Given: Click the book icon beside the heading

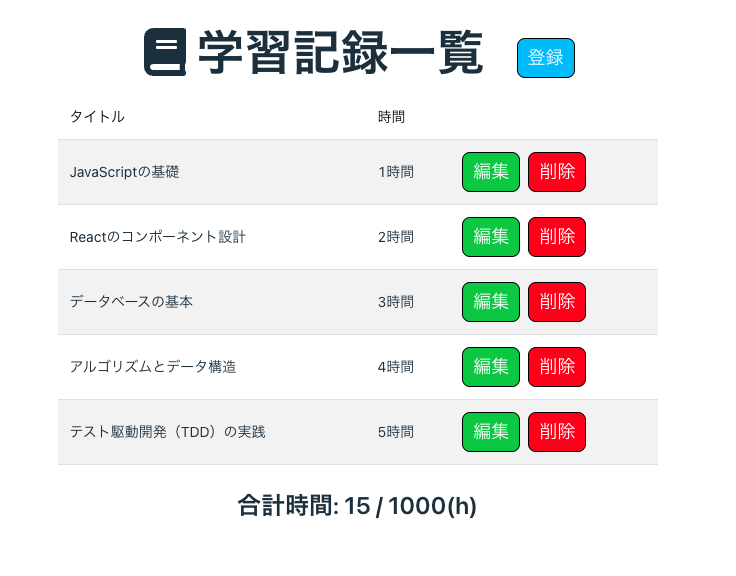Looking at the screenshot, I should 165,52.
